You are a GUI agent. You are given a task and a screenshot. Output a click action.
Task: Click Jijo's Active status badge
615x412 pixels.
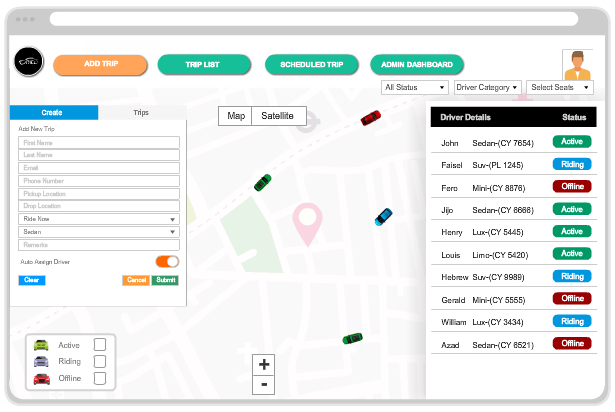click(x=572, y=209)
